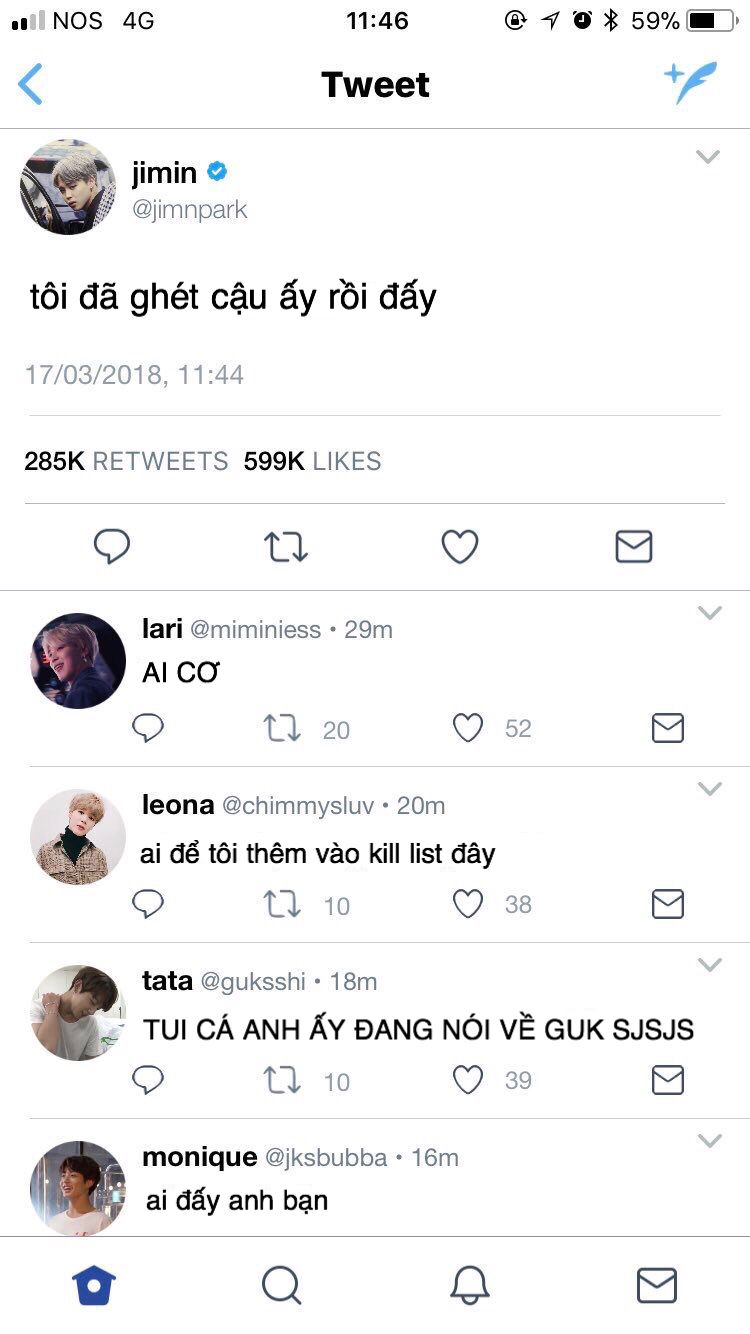Retweet jimin's main tweet
Viewport: 750px width, 1334px height.
(286, 547)
